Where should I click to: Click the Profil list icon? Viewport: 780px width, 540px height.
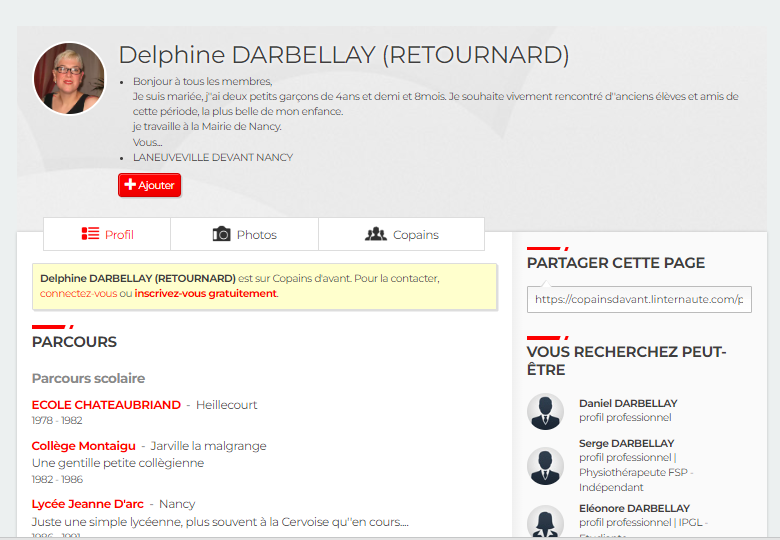[90, 234]
